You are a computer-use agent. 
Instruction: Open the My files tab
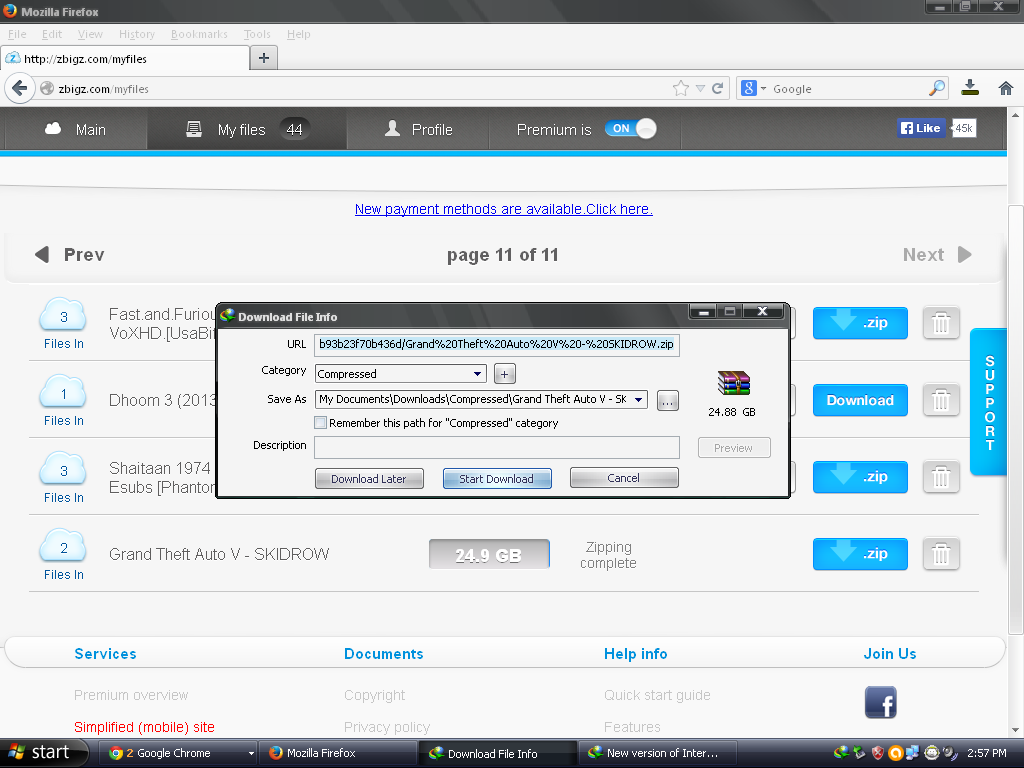247,129
